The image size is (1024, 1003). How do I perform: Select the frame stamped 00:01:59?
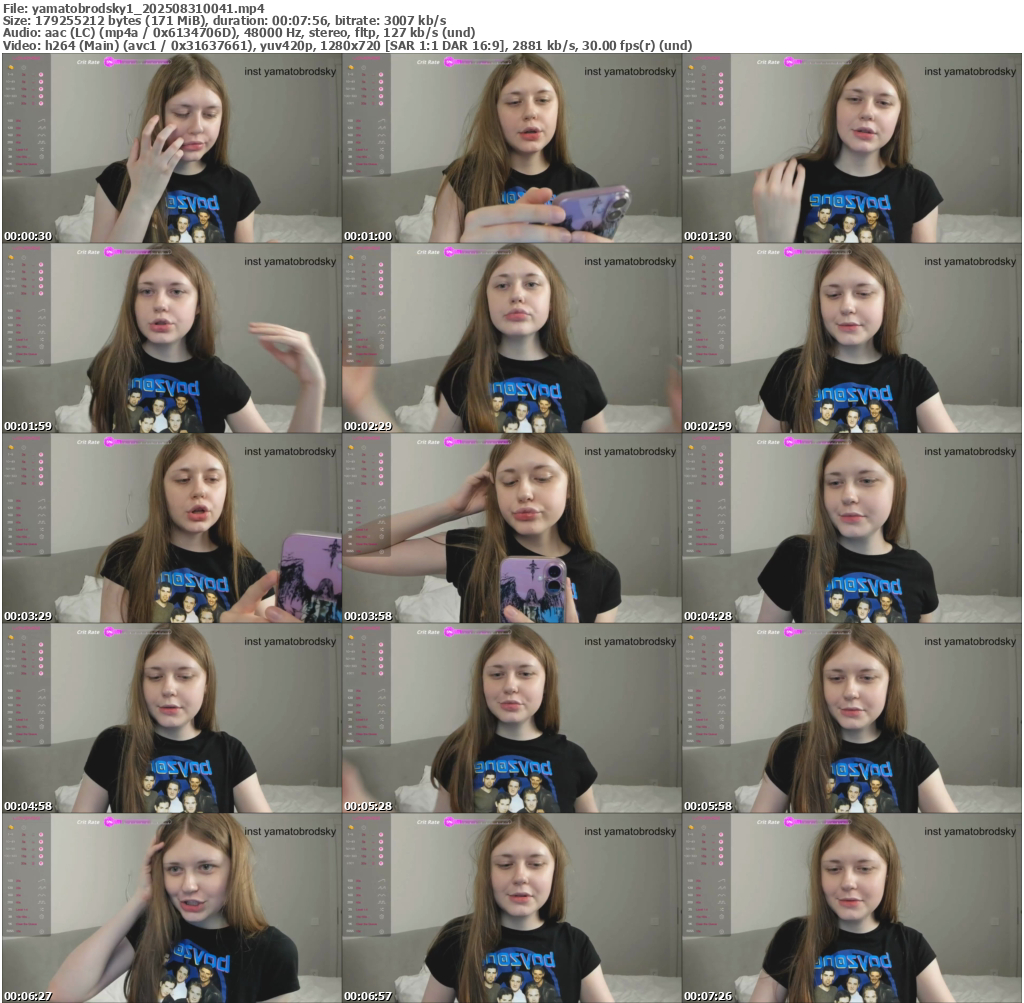coord(172,338)
